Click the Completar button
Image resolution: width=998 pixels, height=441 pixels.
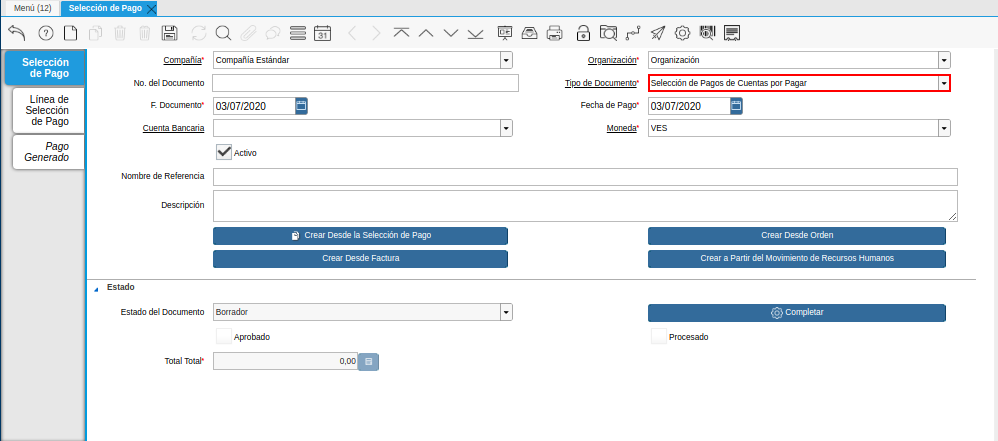(x=797, y=312)
